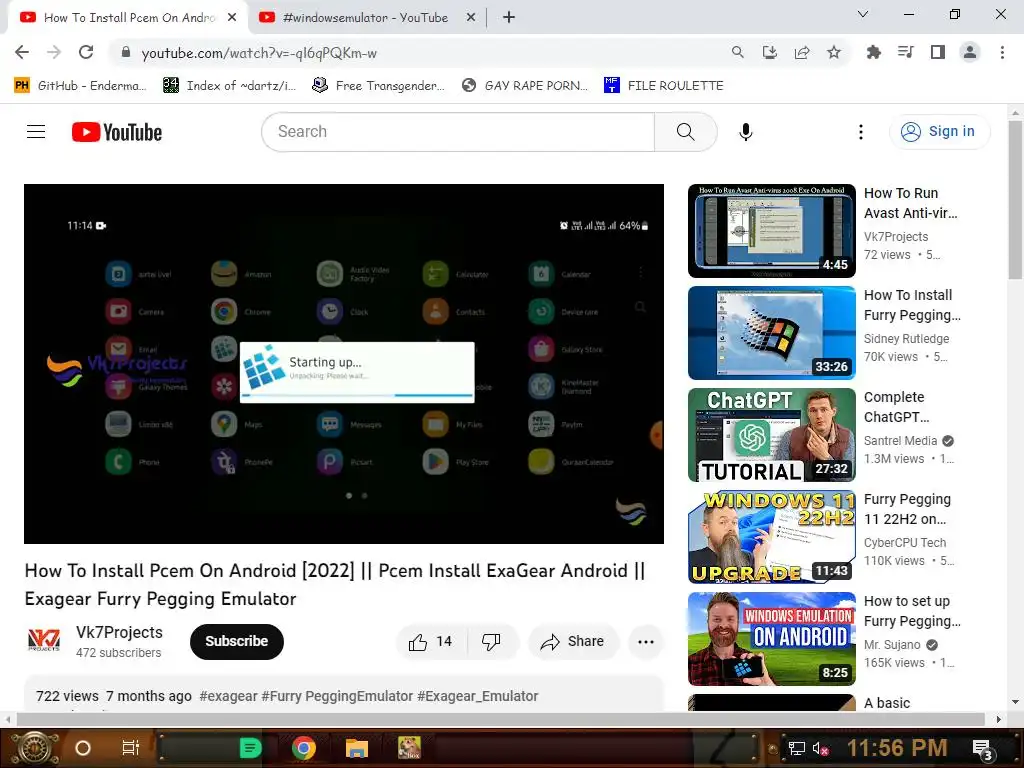Click the muted volume tray icon

pos(820,748)
